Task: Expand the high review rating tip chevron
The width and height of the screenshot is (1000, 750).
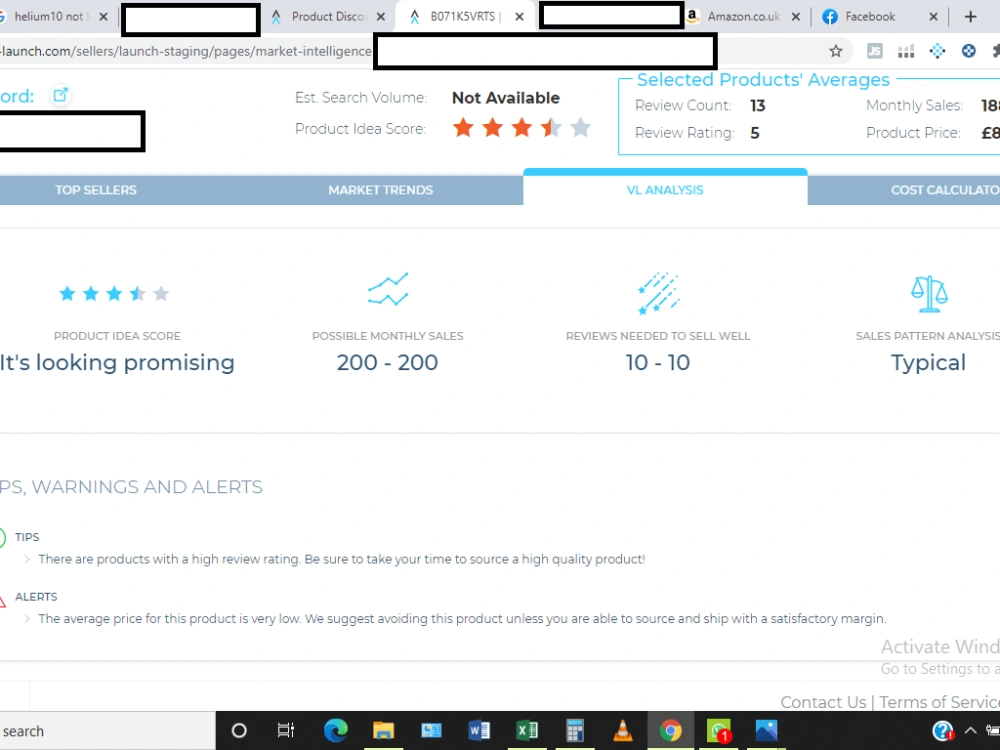Action: point(27,559)
